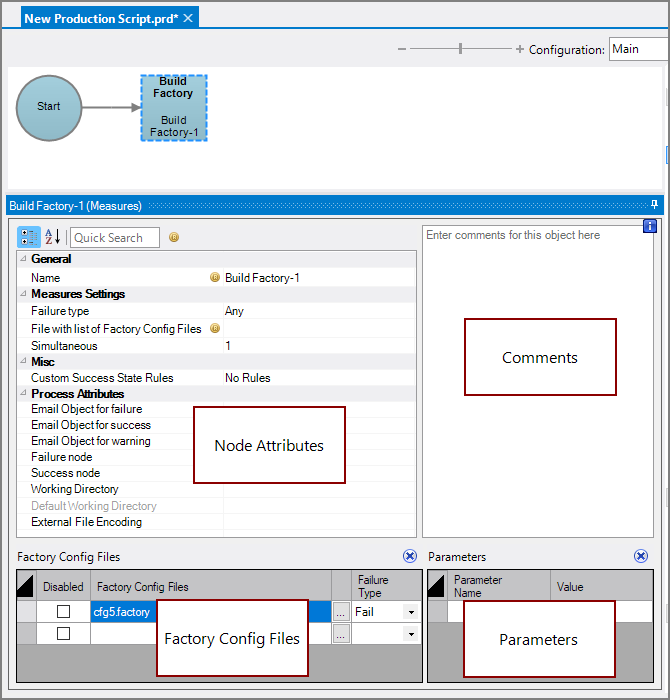The width and height of the screenshot is (670, 700).
Task: Select File with list of Factory Config Files
Action: [x=216, y=329]
